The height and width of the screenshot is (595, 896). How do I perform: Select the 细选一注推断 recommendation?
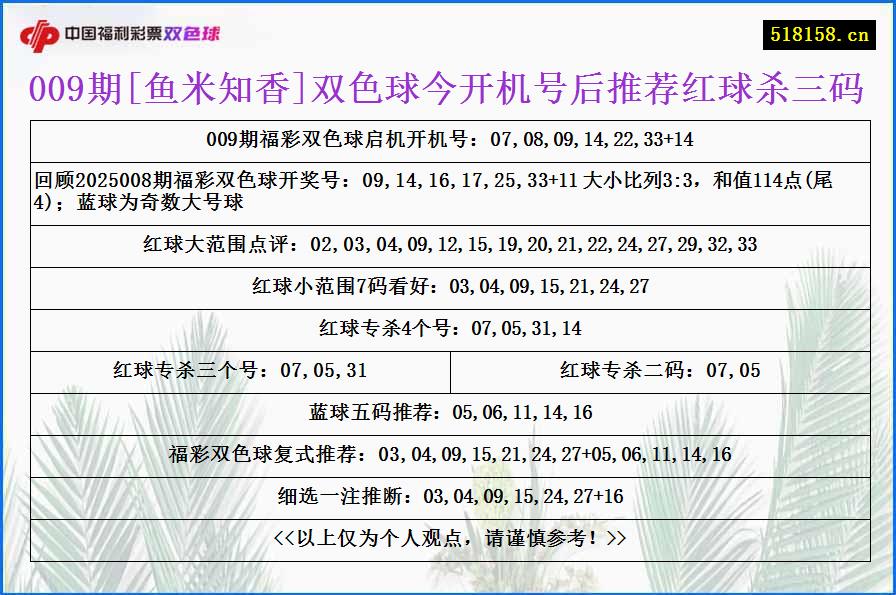coord(448,494)
